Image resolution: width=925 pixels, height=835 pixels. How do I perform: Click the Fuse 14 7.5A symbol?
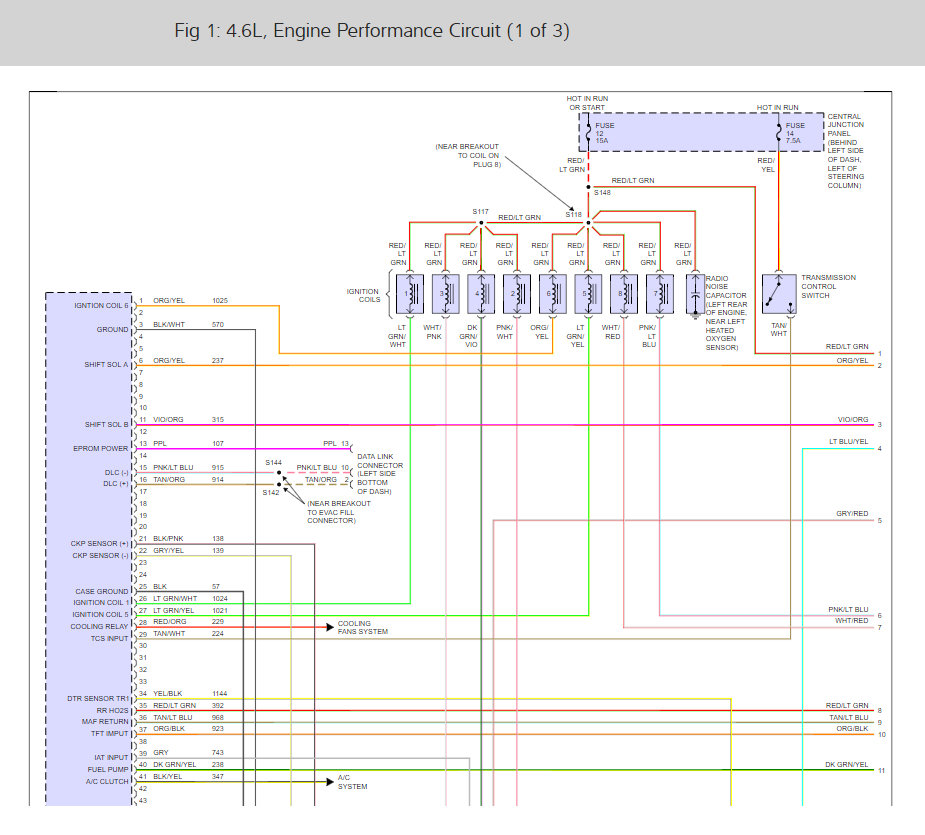point(779,133)
